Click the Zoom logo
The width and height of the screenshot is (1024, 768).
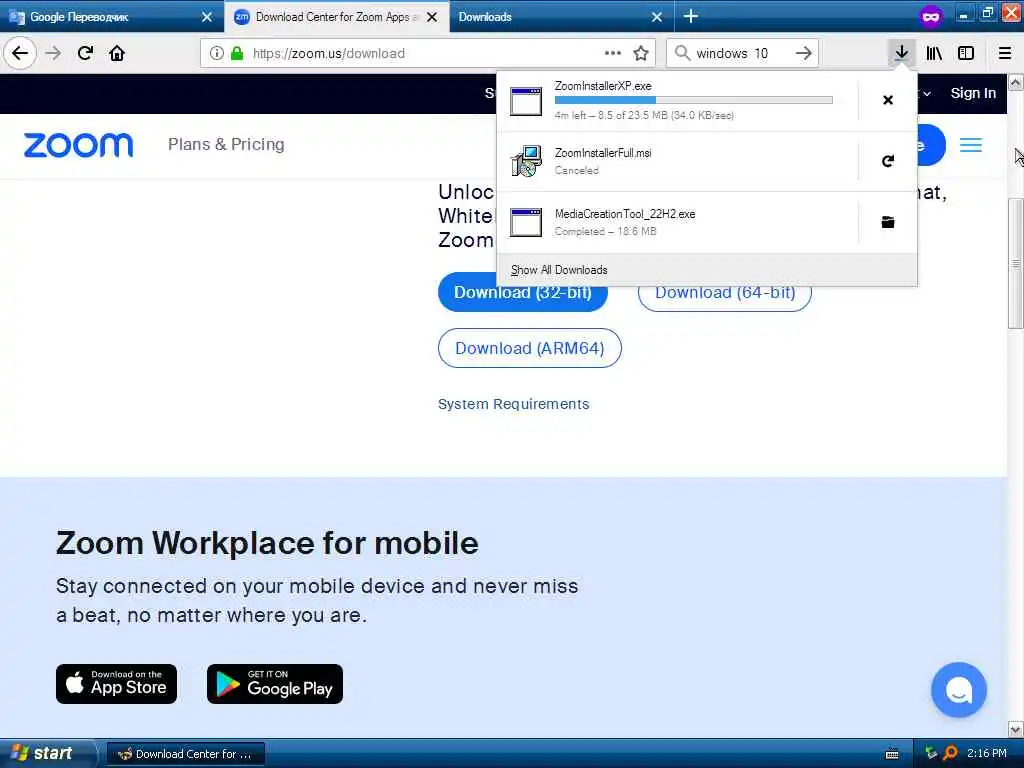tap(78, 145)
